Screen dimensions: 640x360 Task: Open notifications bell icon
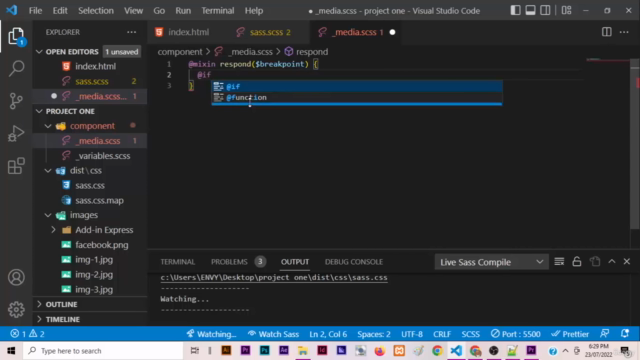(625, 333)
